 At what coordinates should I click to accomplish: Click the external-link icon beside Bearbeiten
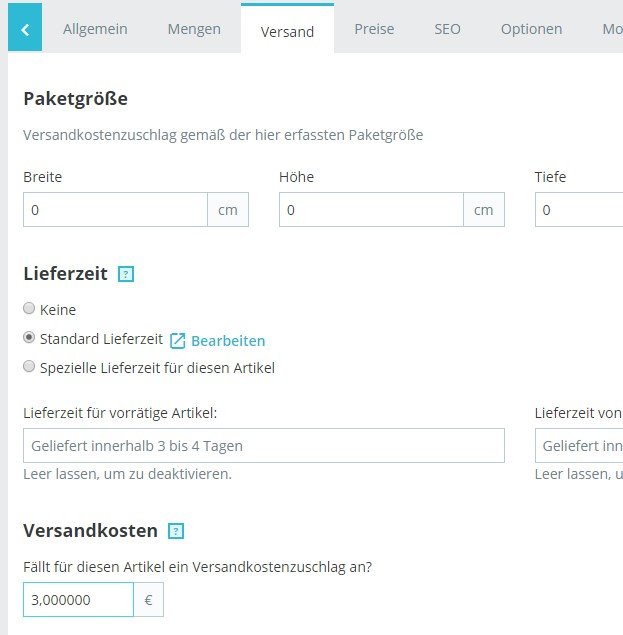pos(178,341)
